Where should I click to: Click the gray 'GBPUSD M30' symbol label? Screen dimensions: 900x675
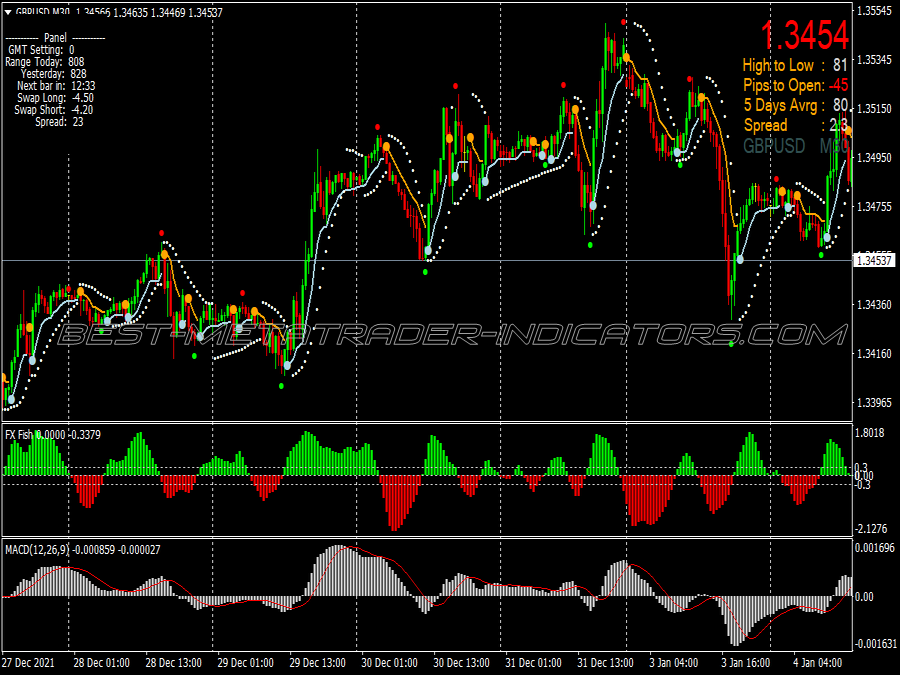click(796, 146)
